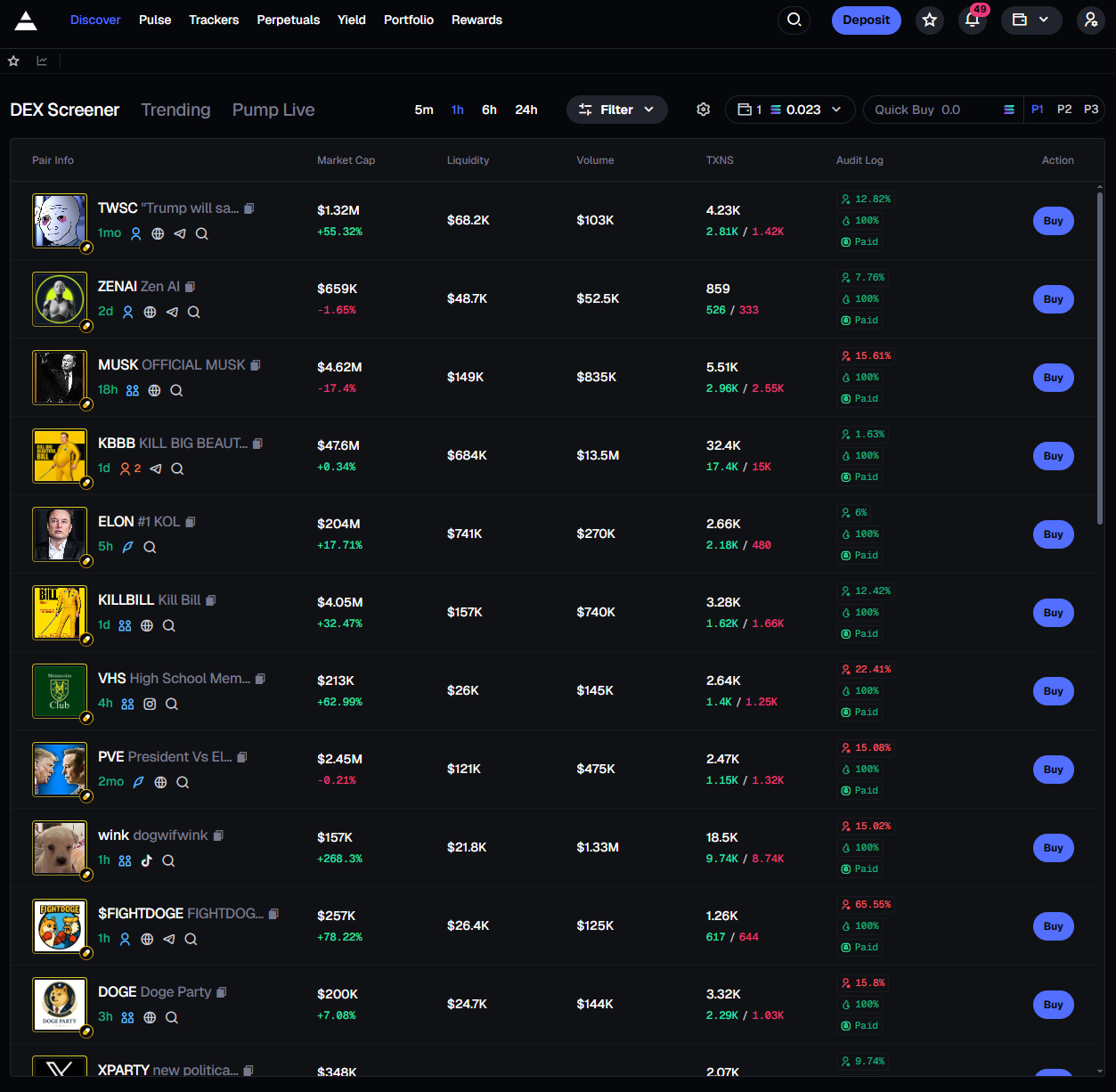Screen dimensions: 1116x1092
Task: Open the user account settings icon
Action: click(x=1091, y=20)
